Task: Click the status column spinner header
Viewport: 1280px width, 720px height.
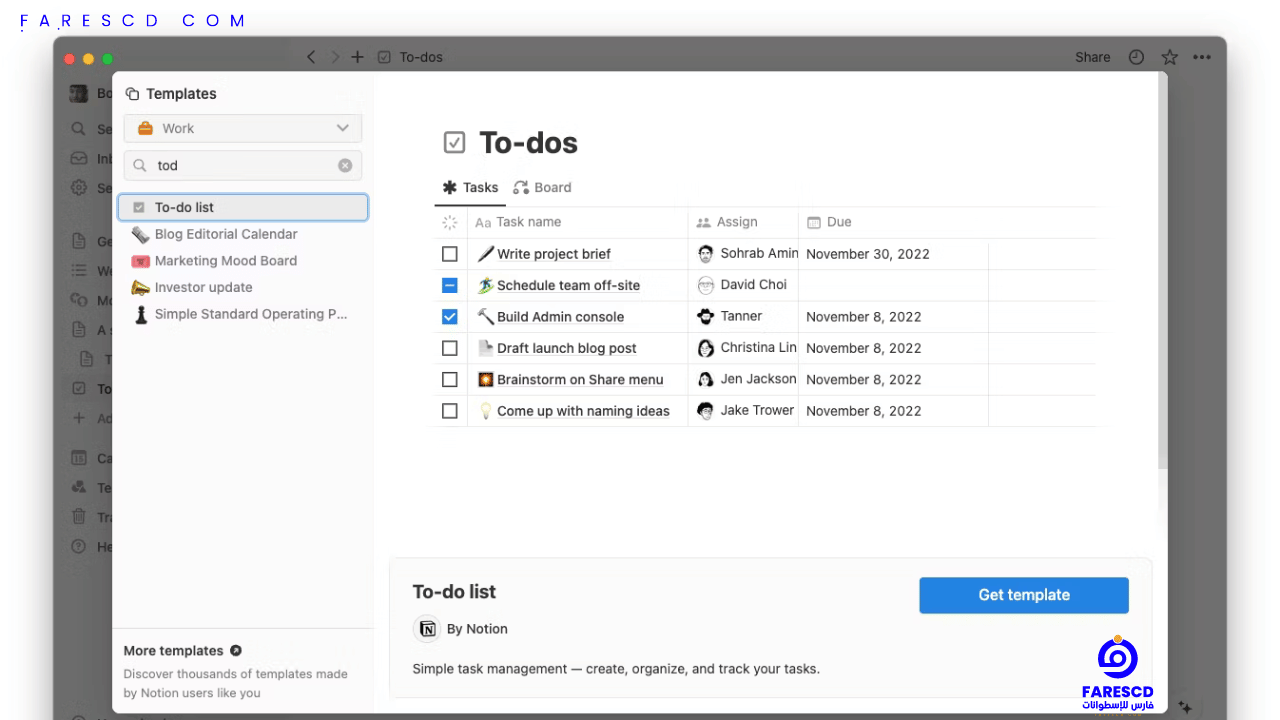Action: pyautogui.click(x=450, y=222)
